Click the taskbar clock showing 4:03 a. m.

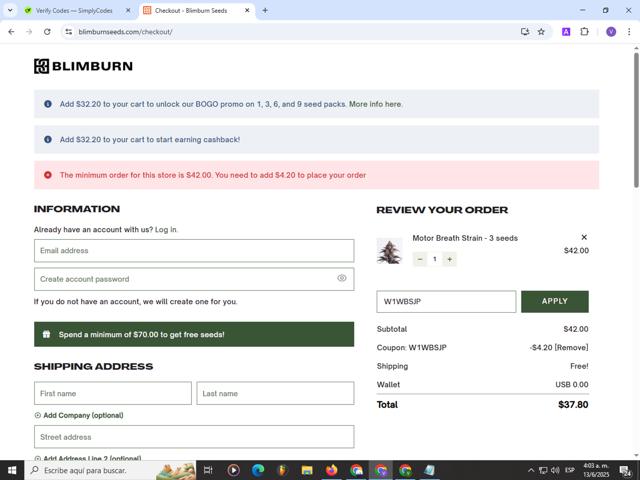click(596, 470)
